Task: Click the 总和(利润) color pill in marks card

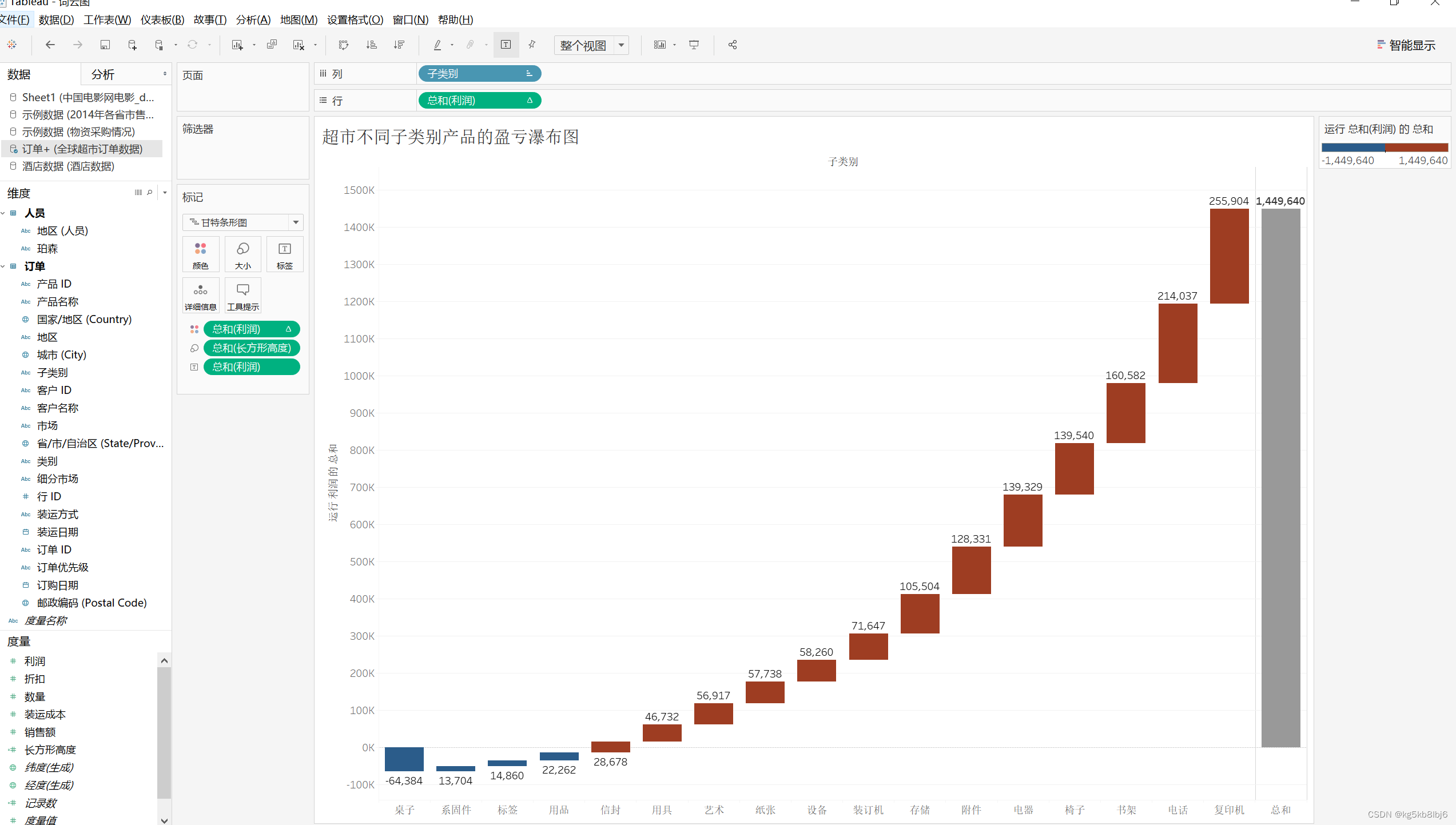Action: pyautogui.click(x=252, y=329)
